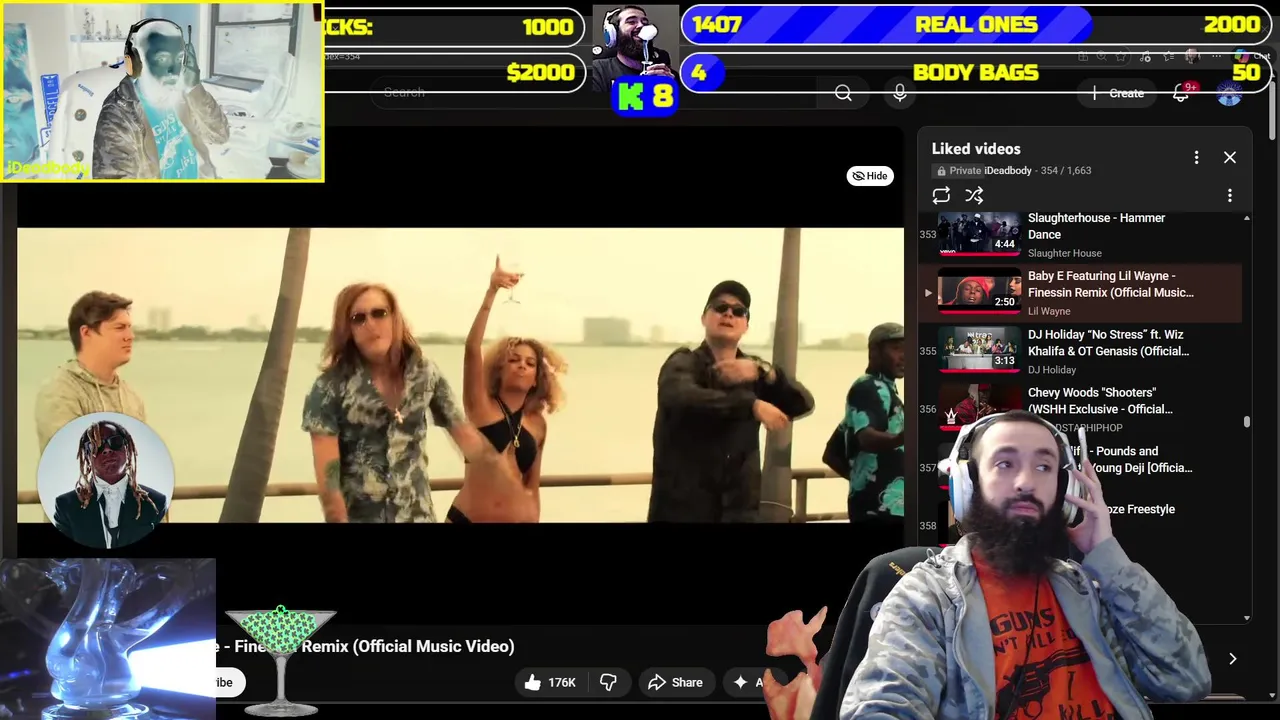Click the BODY BAGS progress bar
The image size is (1280, 720).
(975, 72)
